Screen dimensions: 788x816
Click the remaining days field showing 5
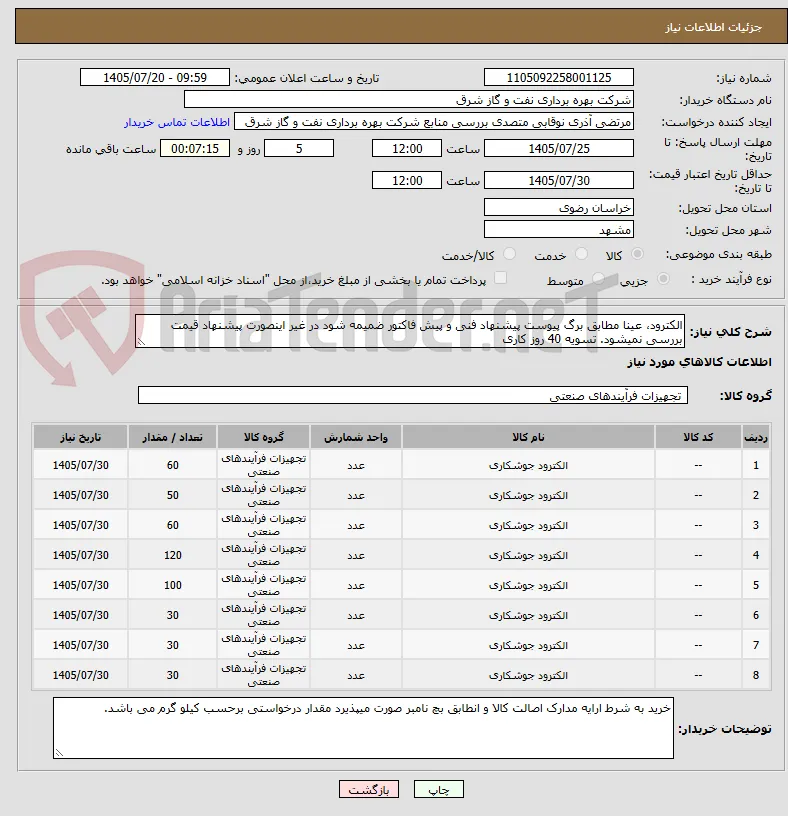[x=299, y=148]
